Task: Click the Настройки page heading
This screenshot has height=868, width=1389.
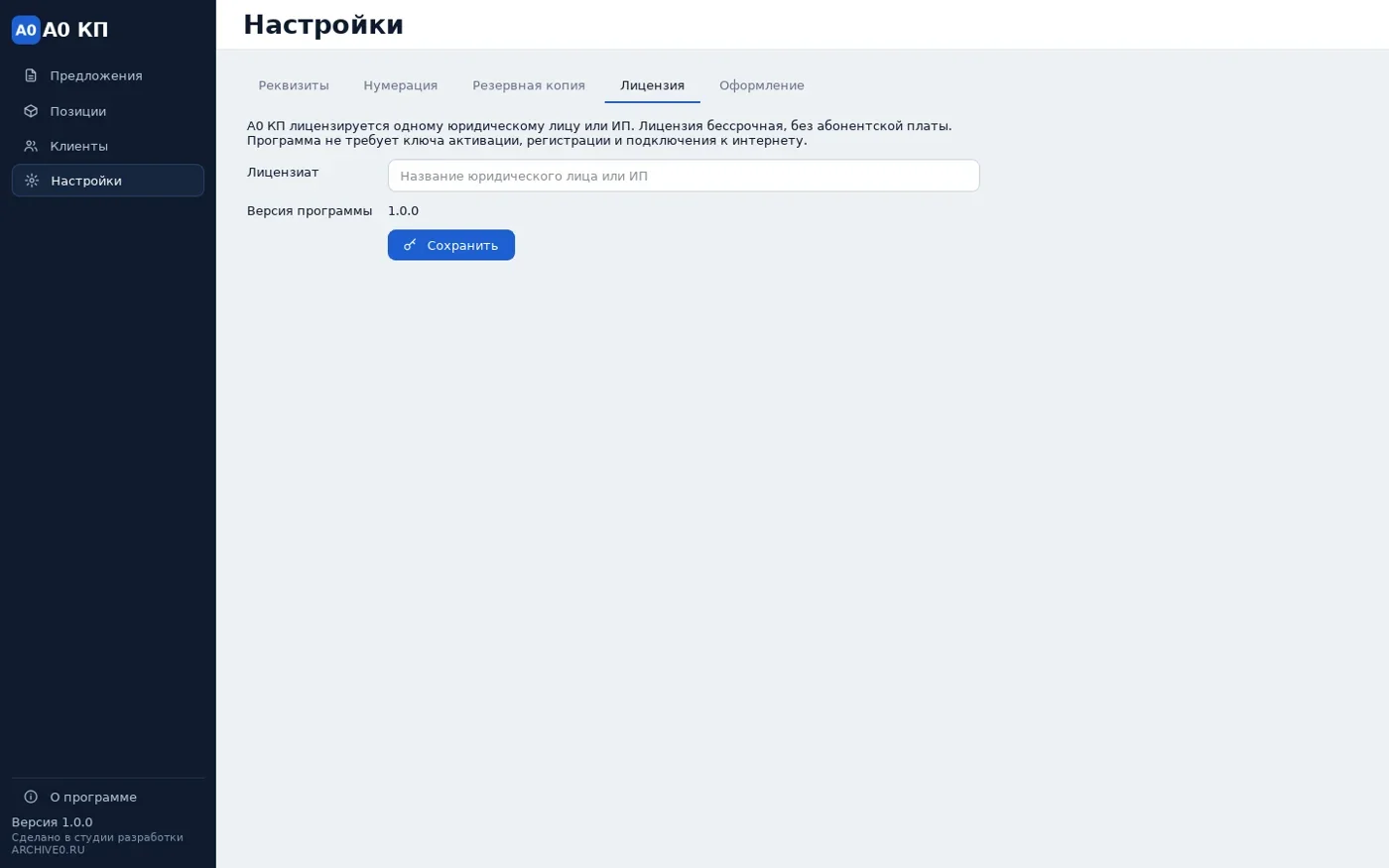Action: (323, 25)
